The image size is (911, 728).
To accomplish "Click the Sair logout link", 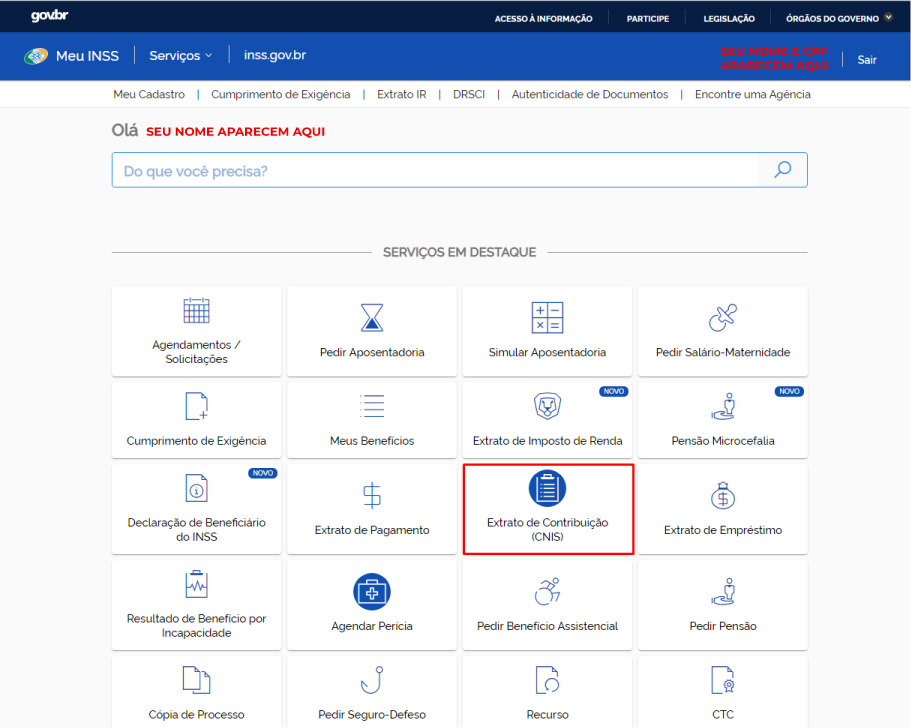I will [x=867, y=60].
